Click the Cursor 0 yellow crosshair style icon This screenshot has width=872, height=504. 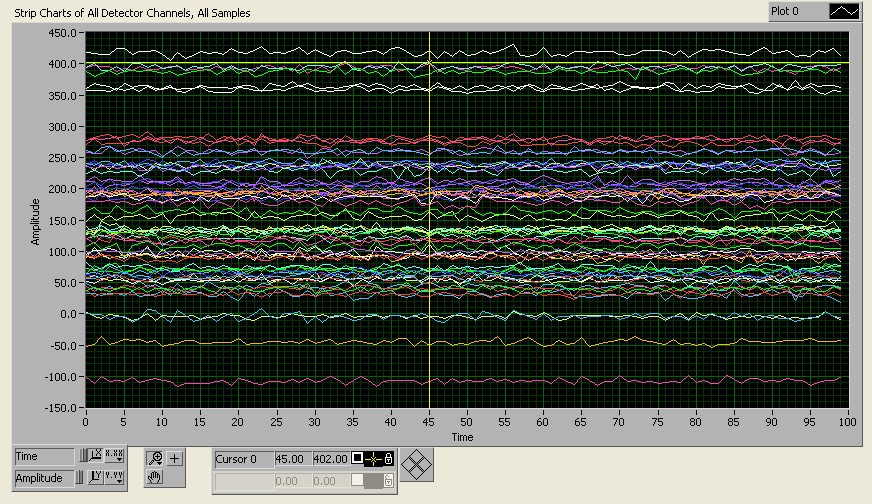(373, 459)
